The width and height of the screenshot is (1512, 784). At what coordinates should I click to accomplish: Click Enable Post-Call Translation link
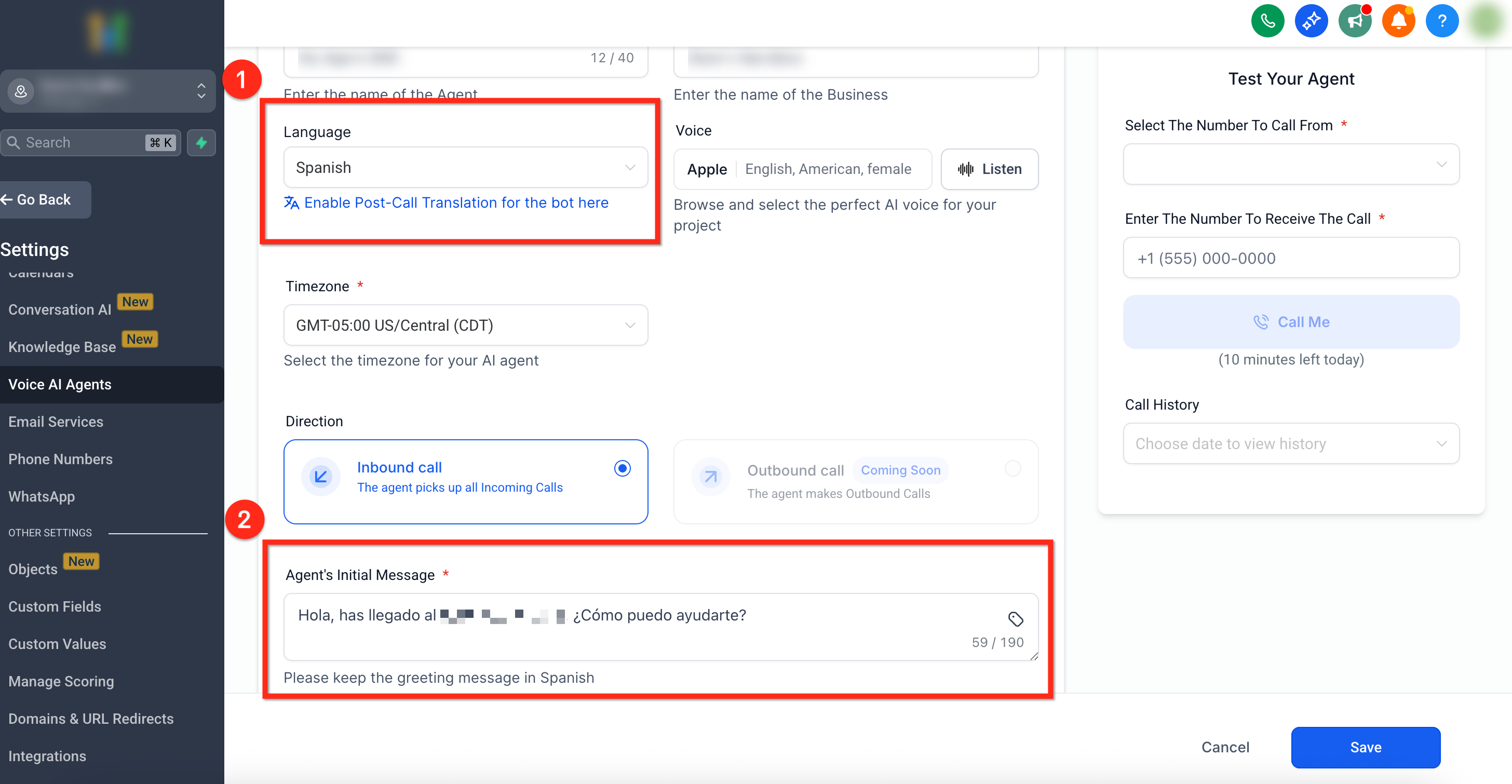(456, 202)
